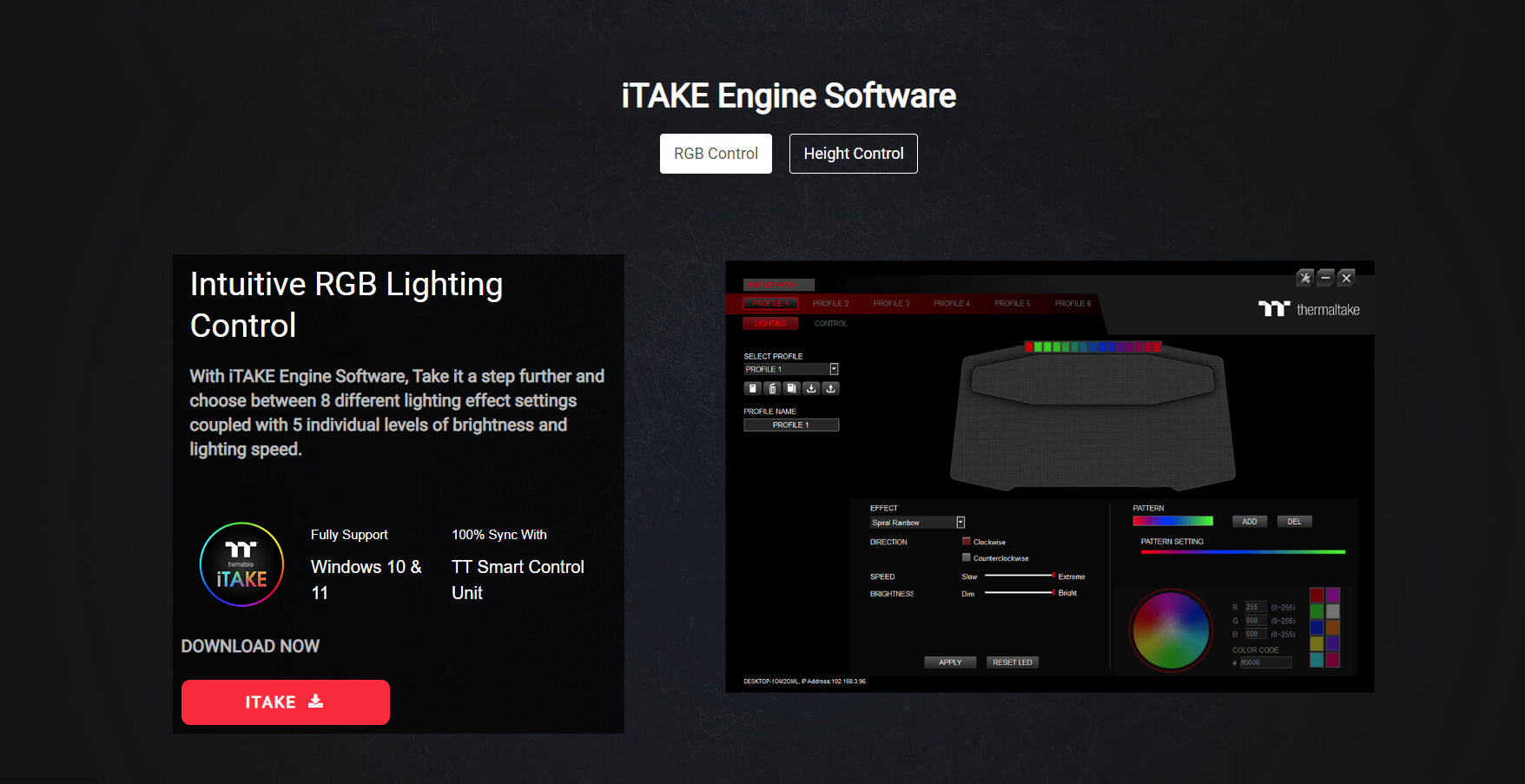This screenshot has width=1525, height=784.
Task: Pick the green color swatch
Action: (1317, 611)
